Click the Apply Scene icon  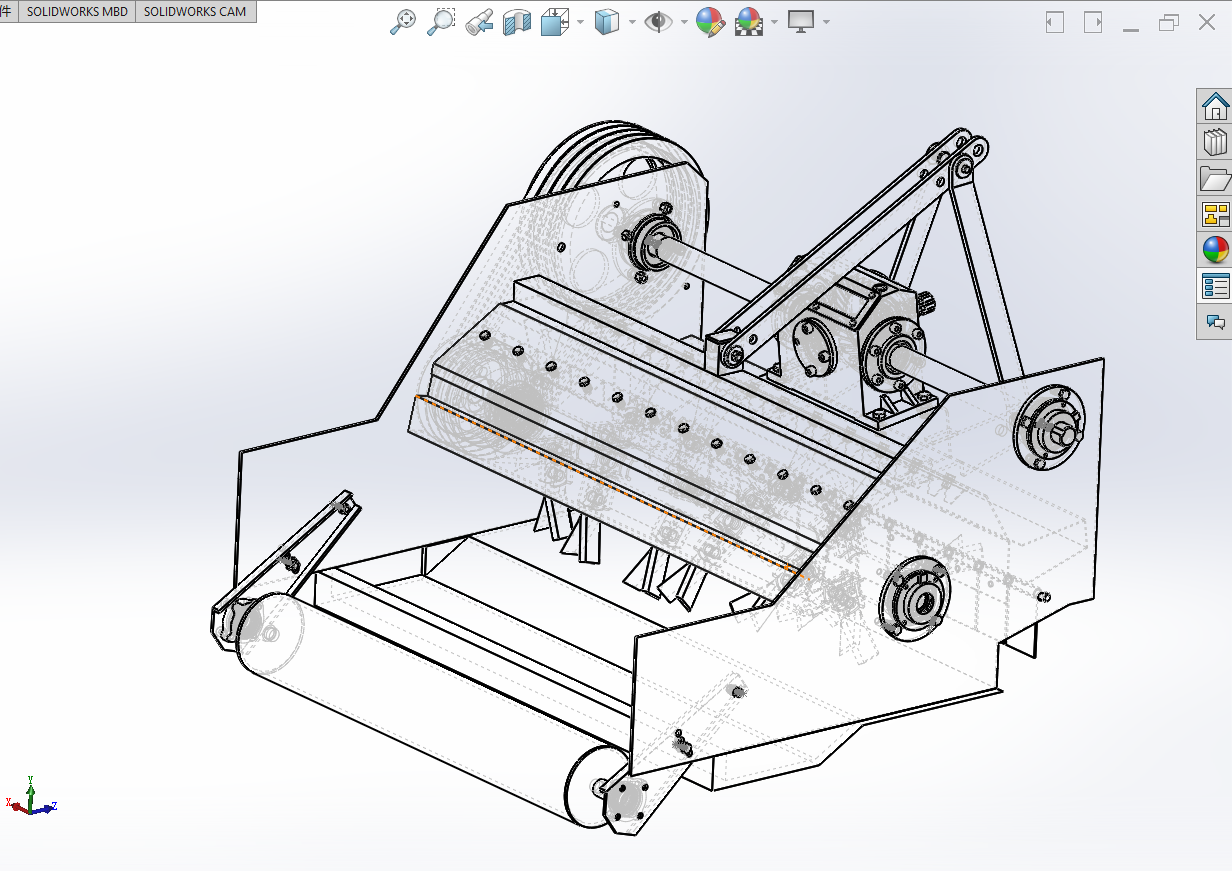(x=748, y=22)
